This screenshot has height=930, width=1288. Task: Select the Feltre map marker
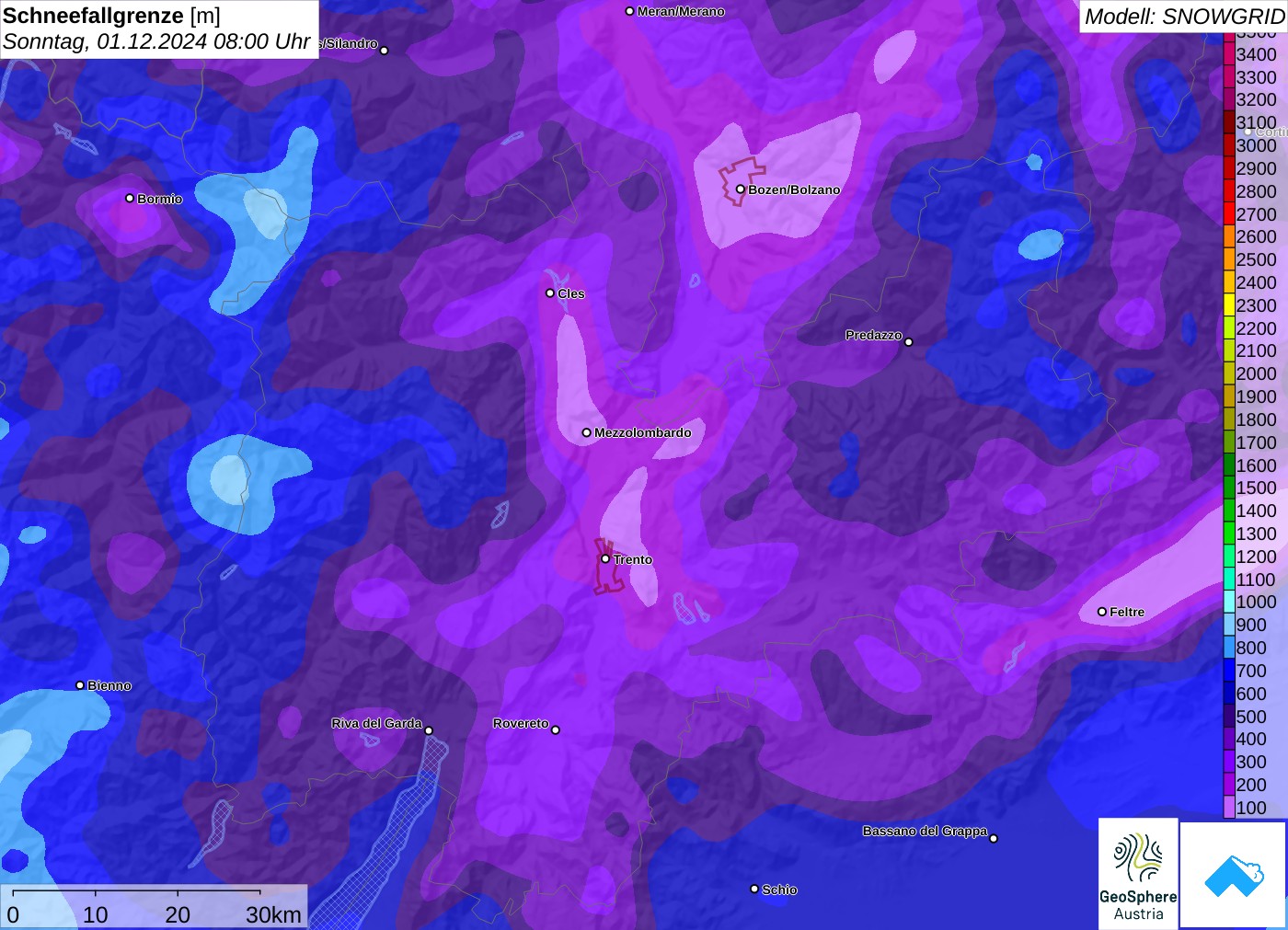(x=1102, y=612)
